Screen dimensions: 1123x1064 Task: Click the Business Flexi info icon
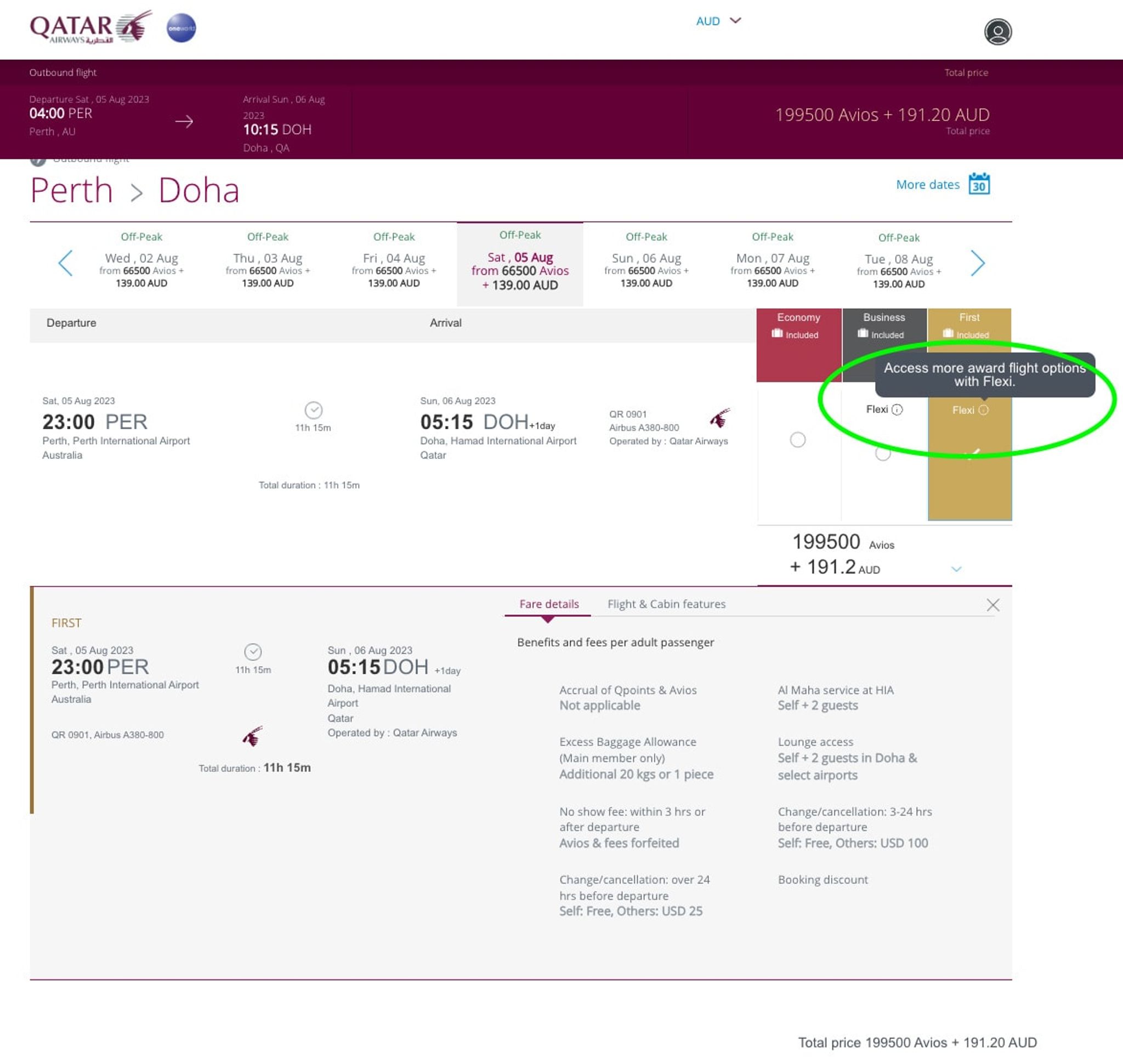[x=897, y=409]
